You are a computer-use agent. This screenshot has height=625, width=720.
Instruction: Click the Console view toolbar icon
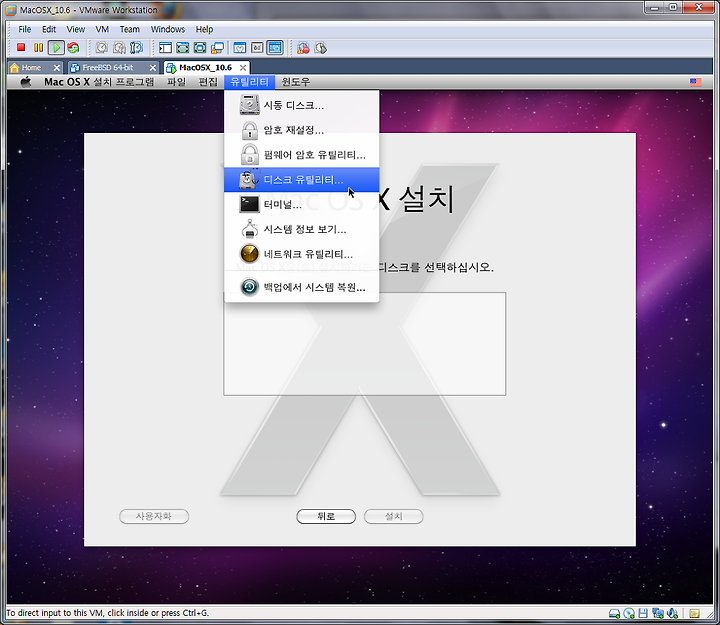pyautogui.click(x=275, y=47)
